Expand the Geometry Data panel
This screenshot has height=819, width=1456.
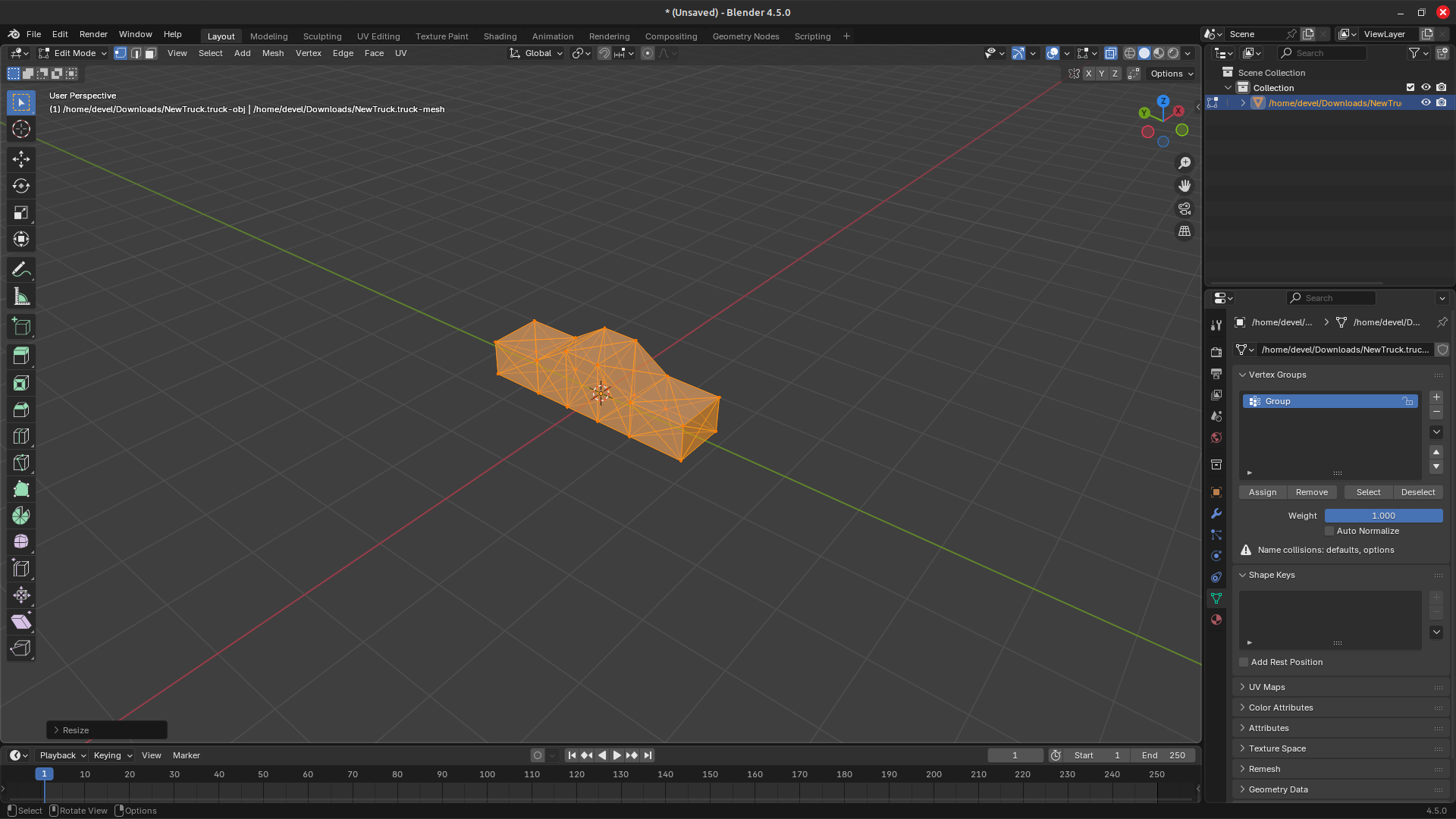[x=1278, y=789]
